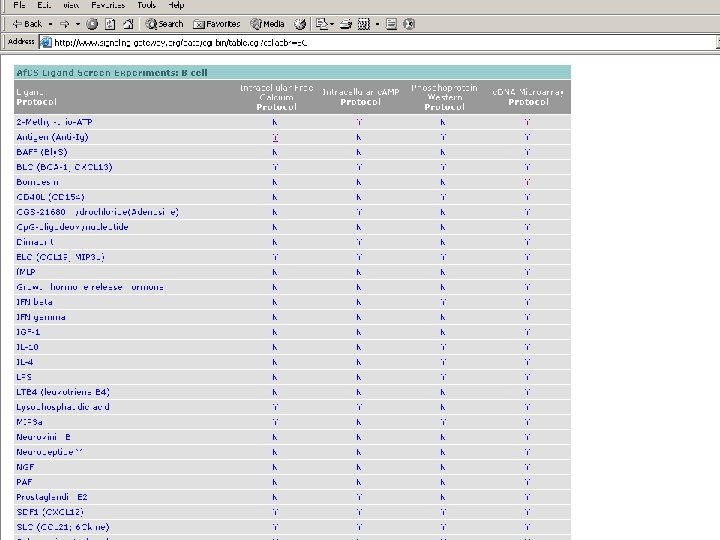The image size is (720, 540).
Task: Open the Help menu
Action: coord(176,6)
